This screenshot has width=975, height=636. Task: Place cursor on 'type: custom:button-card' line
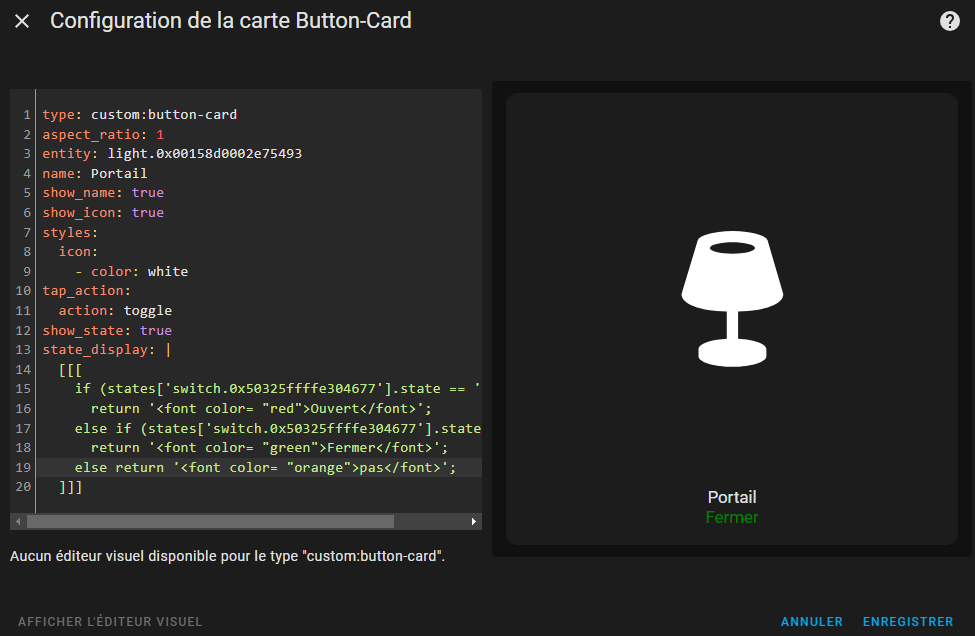pos(139,114)
